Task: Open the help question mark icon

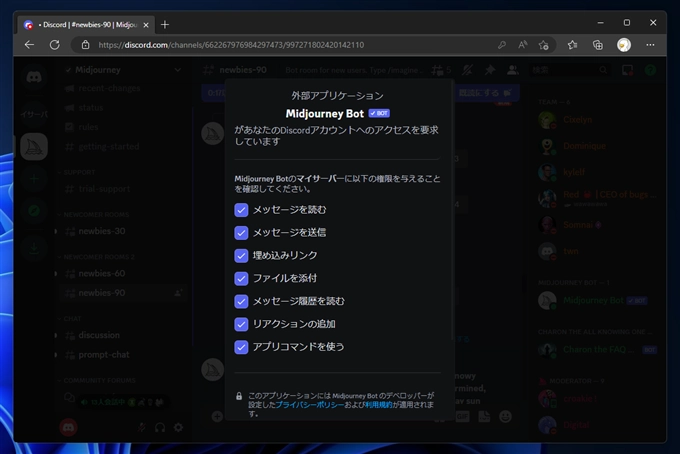Action: [x=650, y=70]
